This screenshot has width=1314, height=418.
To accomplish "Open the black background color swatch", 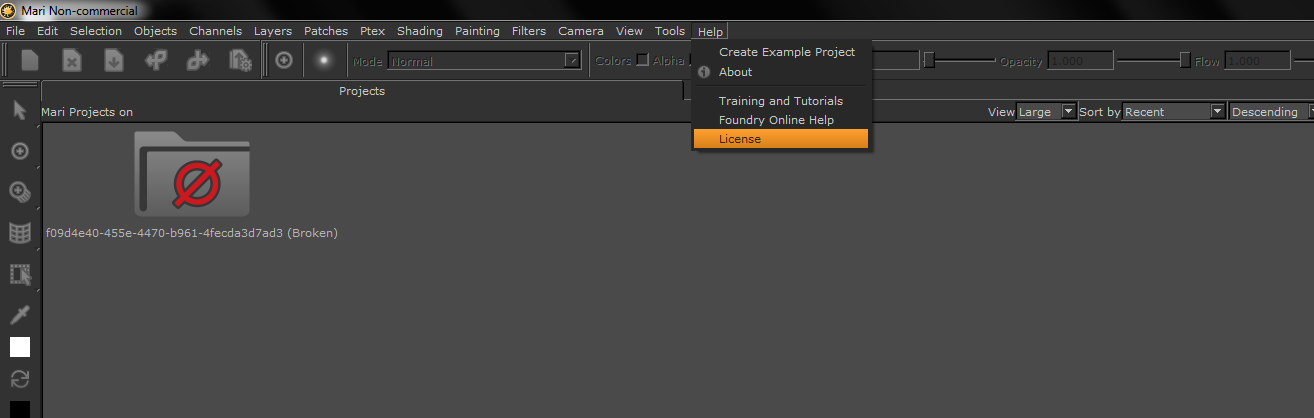I will pos(20,409).
